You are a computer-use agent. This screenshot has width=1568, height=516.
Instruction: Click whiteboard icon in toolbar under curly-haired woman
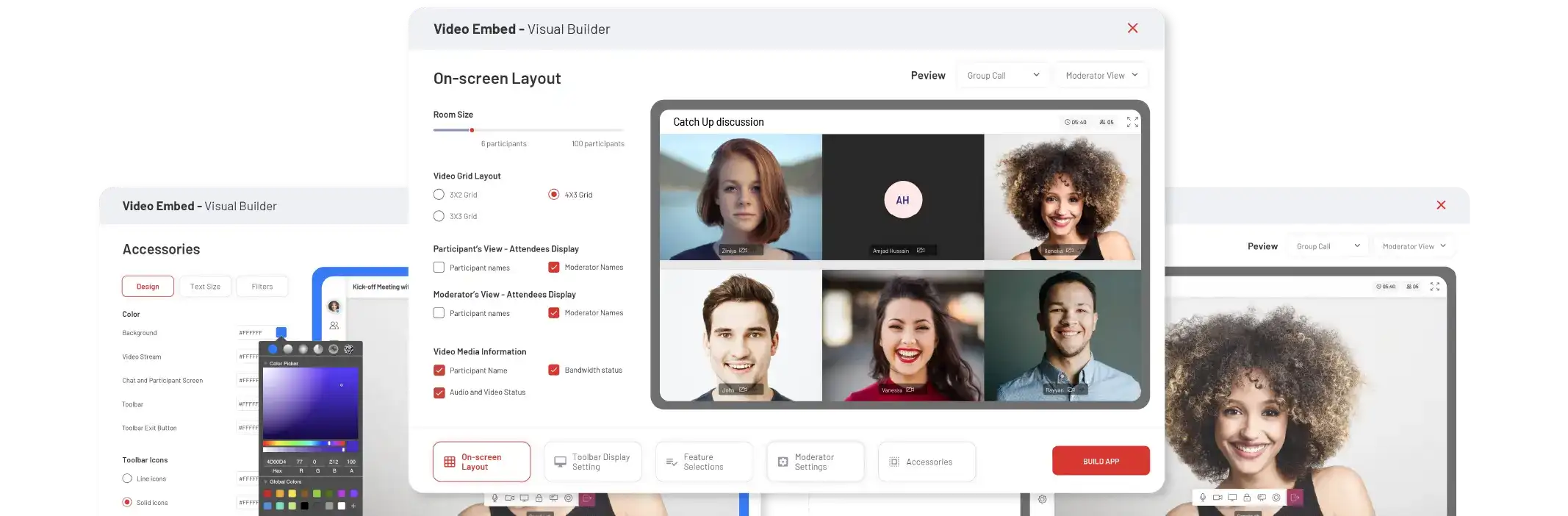[x=1262, y=498]
